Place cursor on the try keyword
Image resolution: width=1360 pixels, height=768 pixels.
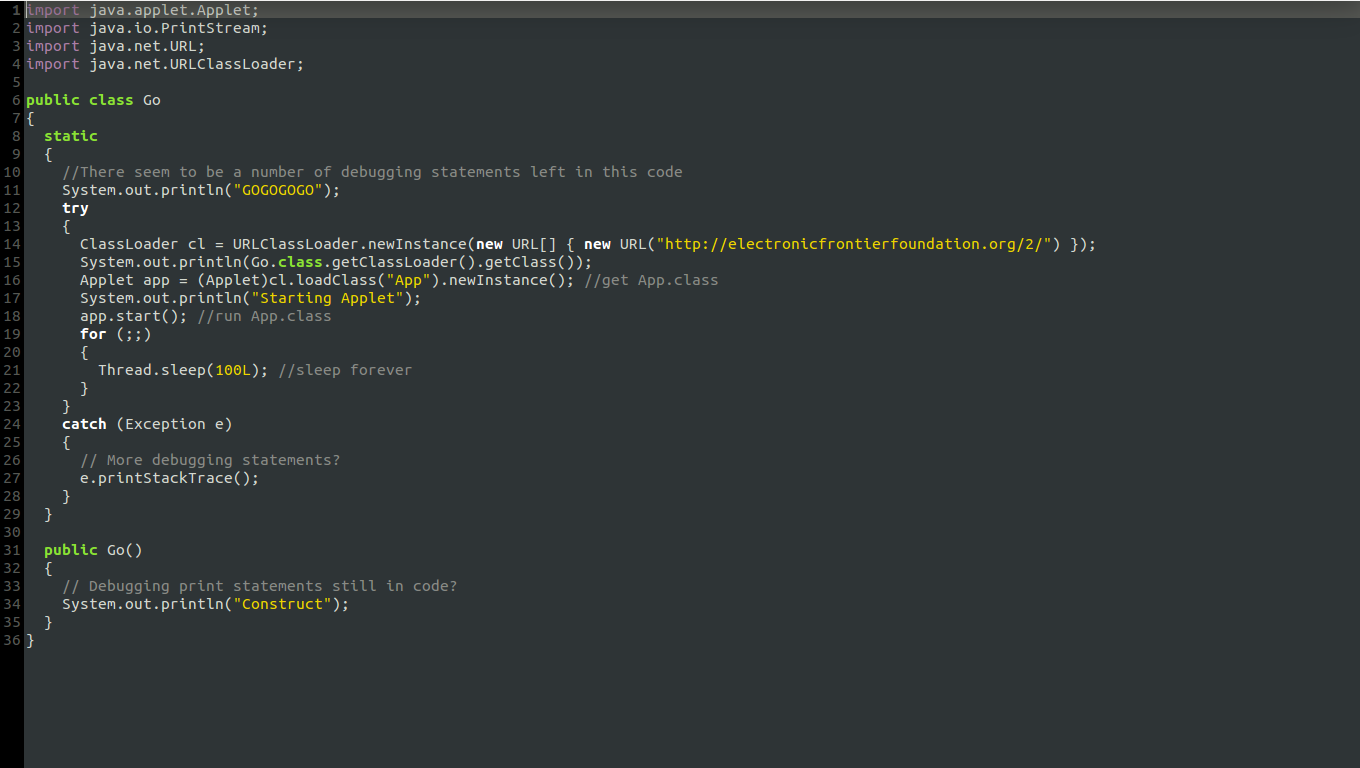click(x=74, y=207)
